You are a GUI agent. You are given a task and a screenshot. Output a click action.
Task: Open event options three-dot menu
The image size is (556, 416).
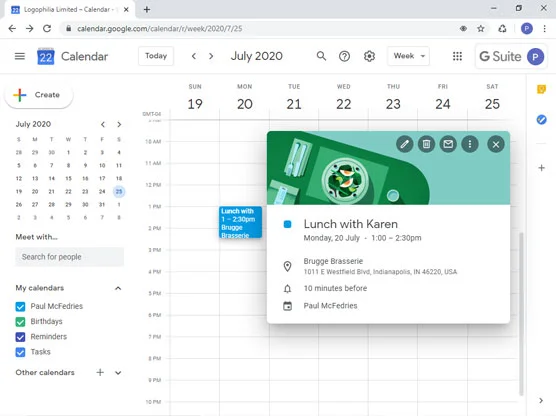tap(470, 144)
